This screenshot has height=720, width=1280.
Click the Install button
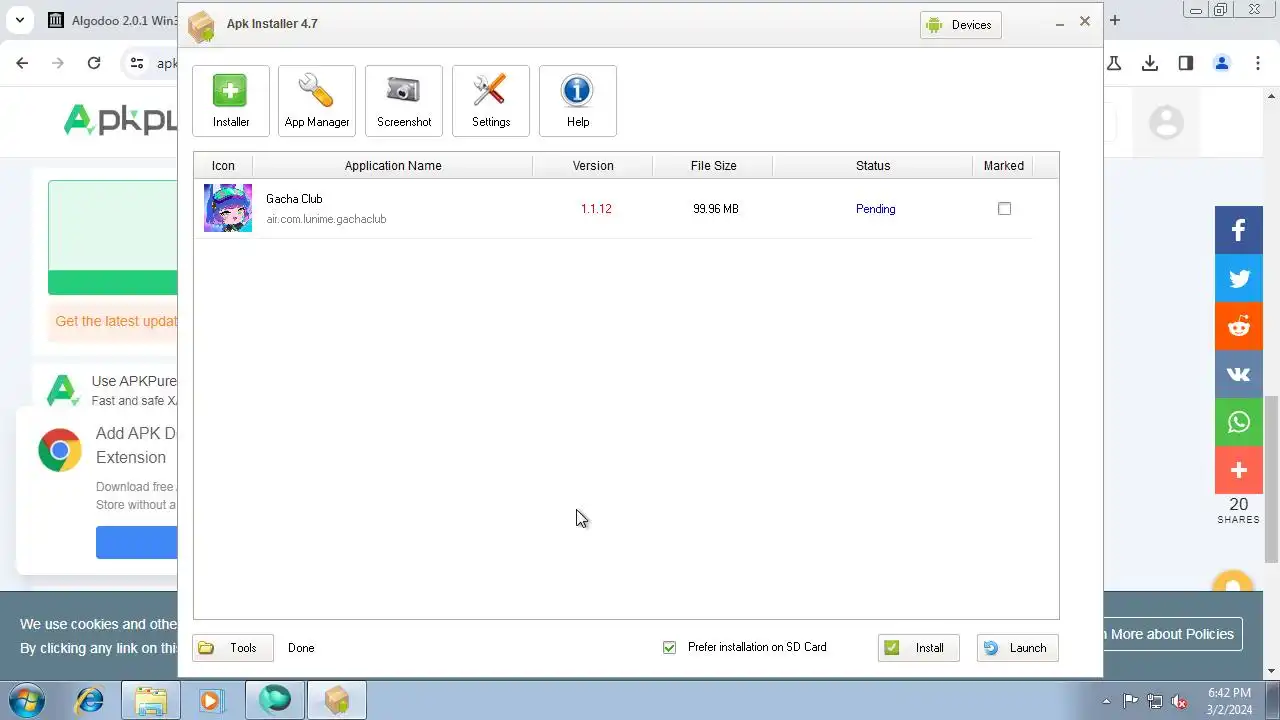coord(918,648)
